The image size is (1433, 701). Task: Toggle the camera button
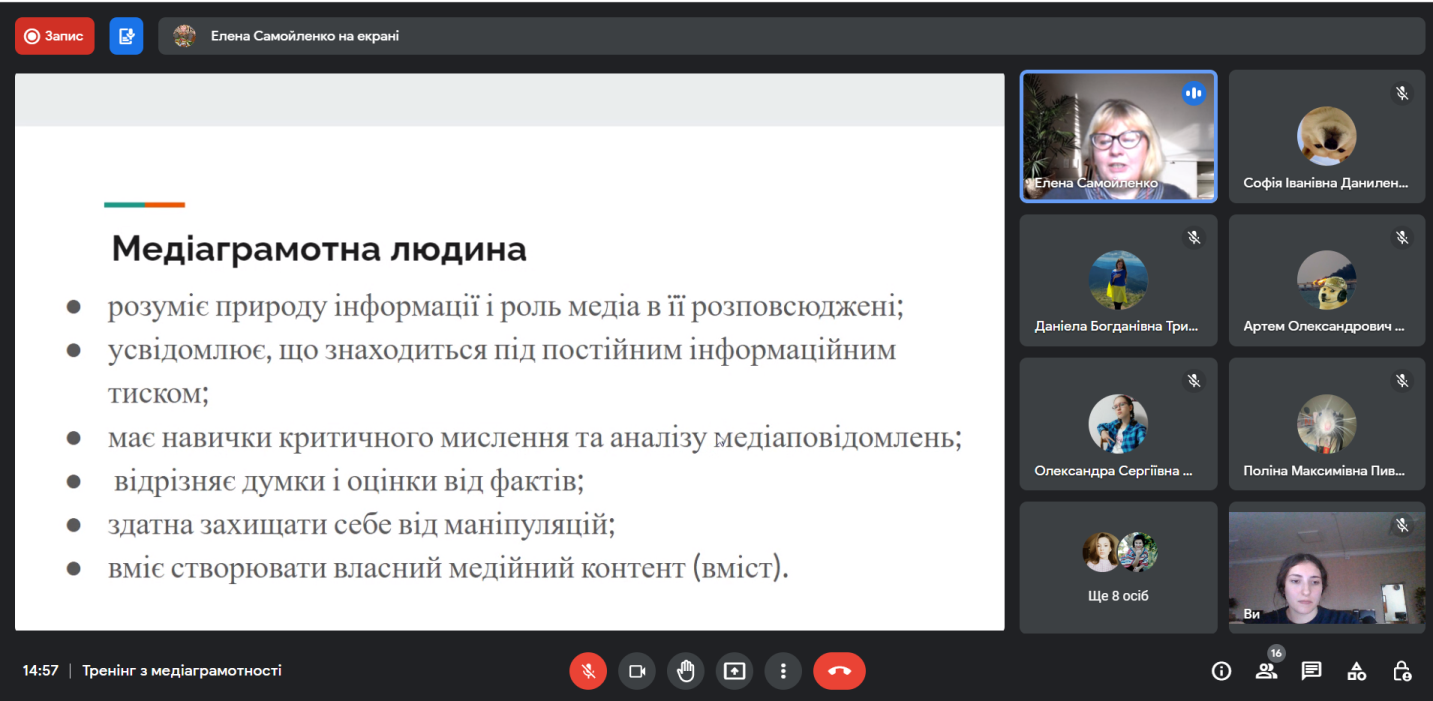tap(636, 671)
